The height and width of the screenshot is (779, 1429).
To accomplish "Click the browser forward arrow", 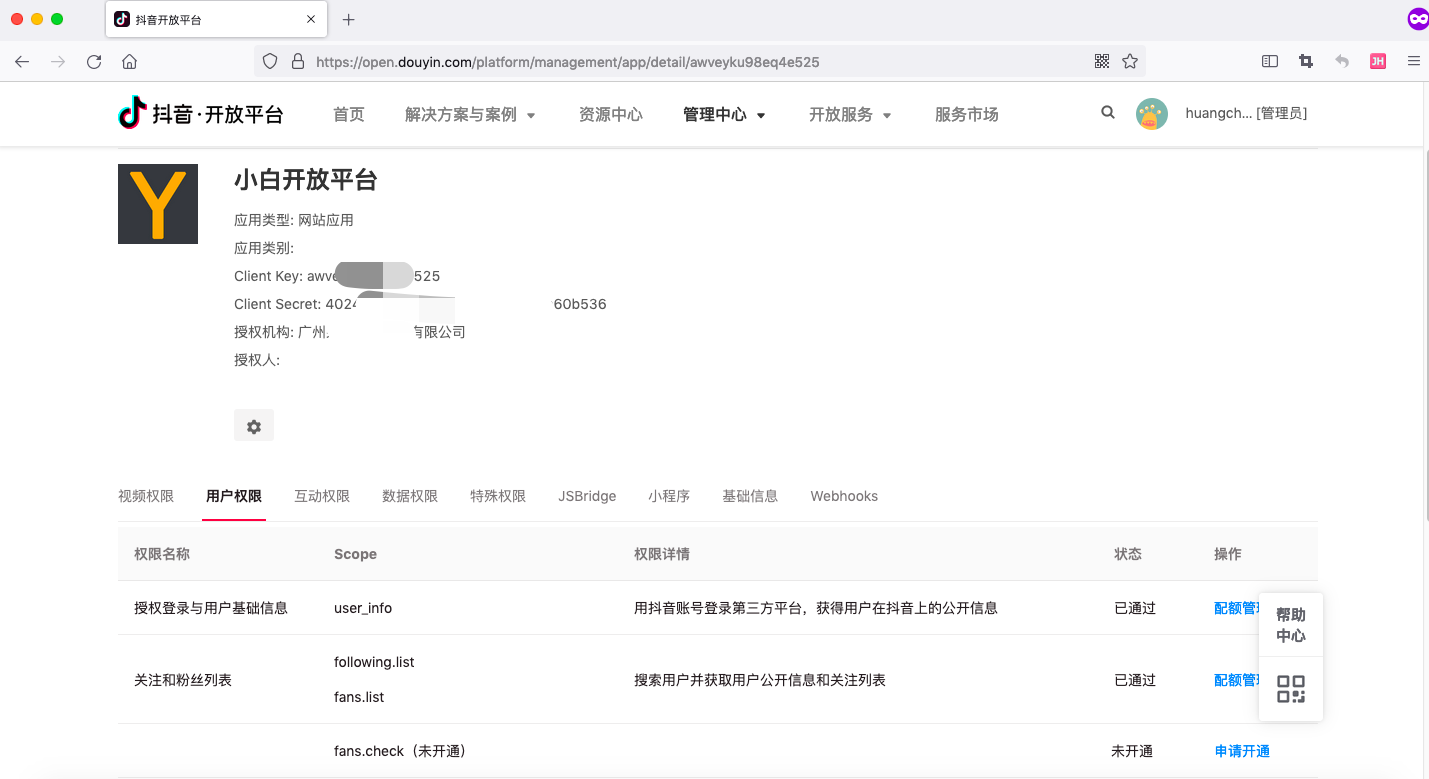I will pyautogui.click(x=58, y=61).
